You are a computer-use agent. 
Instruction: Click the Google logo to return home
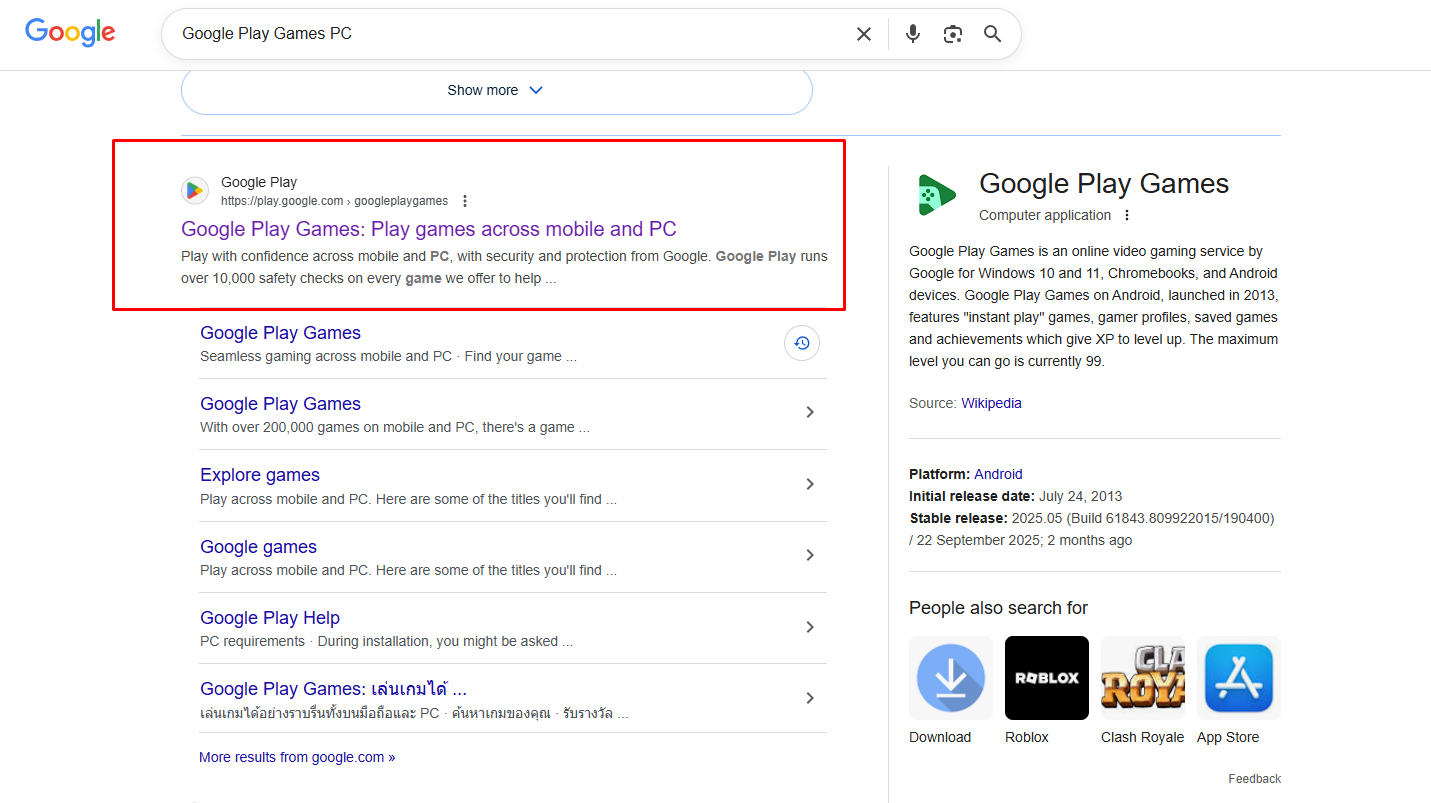tap(70, 32)
